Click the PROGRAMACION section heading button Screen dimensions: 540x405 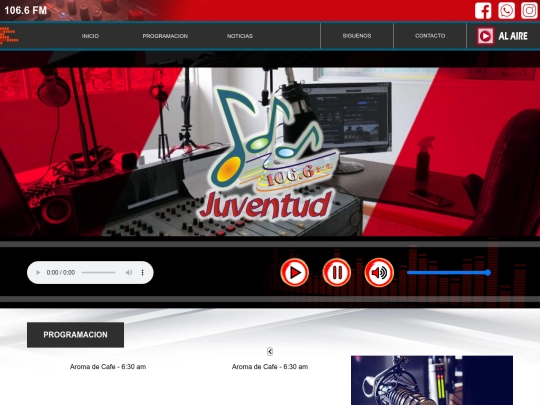(x=75, y=335)
